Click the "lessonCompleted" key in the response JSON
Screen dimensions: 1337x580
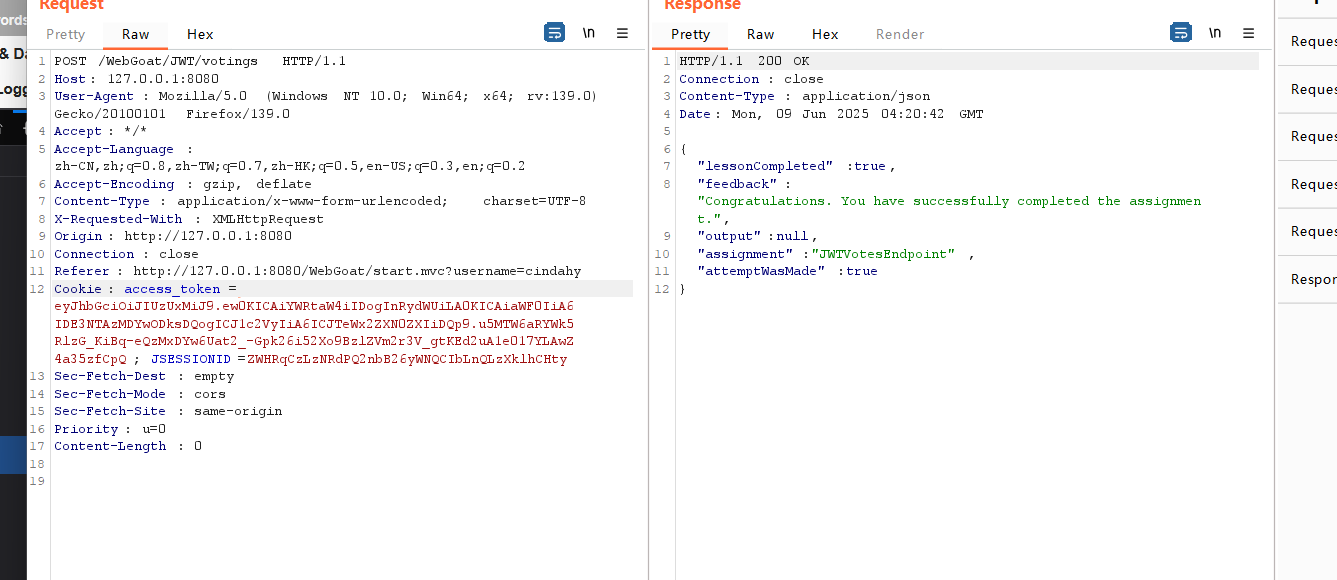click(765, 166)
